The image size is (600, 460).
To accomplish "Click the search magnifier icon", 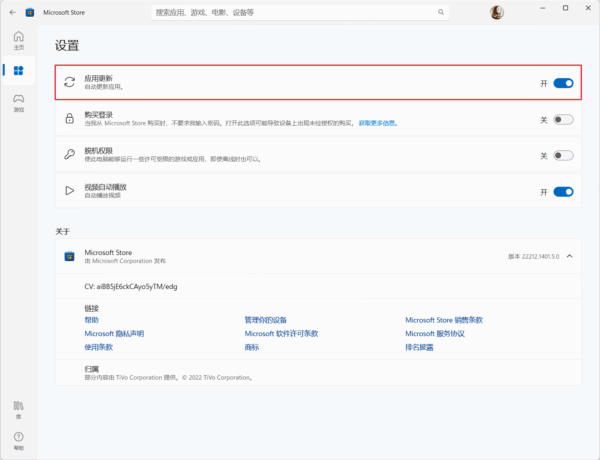I will coord(440,12).
